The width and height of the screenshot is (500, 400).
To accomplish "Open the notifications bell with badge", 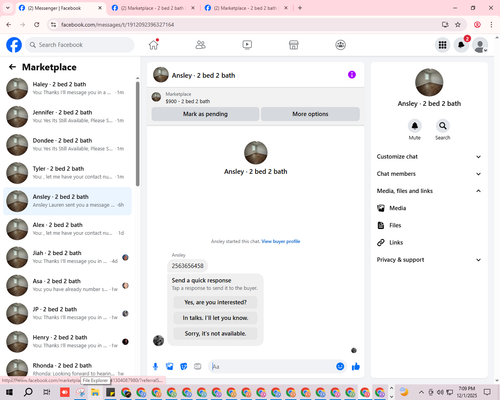I will 461,45.
